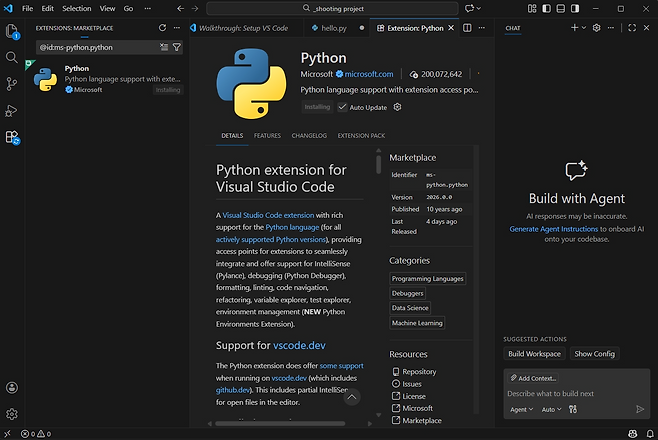Expand the new chat plus dropdown
This screenshot has width=658, height=440.
click(584, 28)
